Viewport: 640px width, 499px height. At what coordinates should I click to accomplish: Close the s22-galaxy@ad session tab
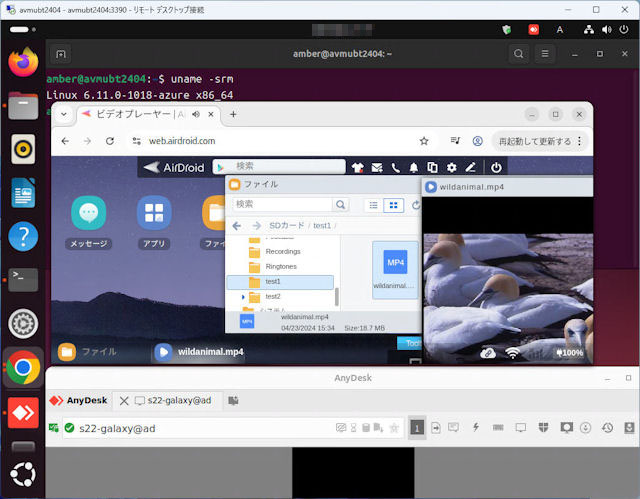pyautogui.click(x=124, y=401)
